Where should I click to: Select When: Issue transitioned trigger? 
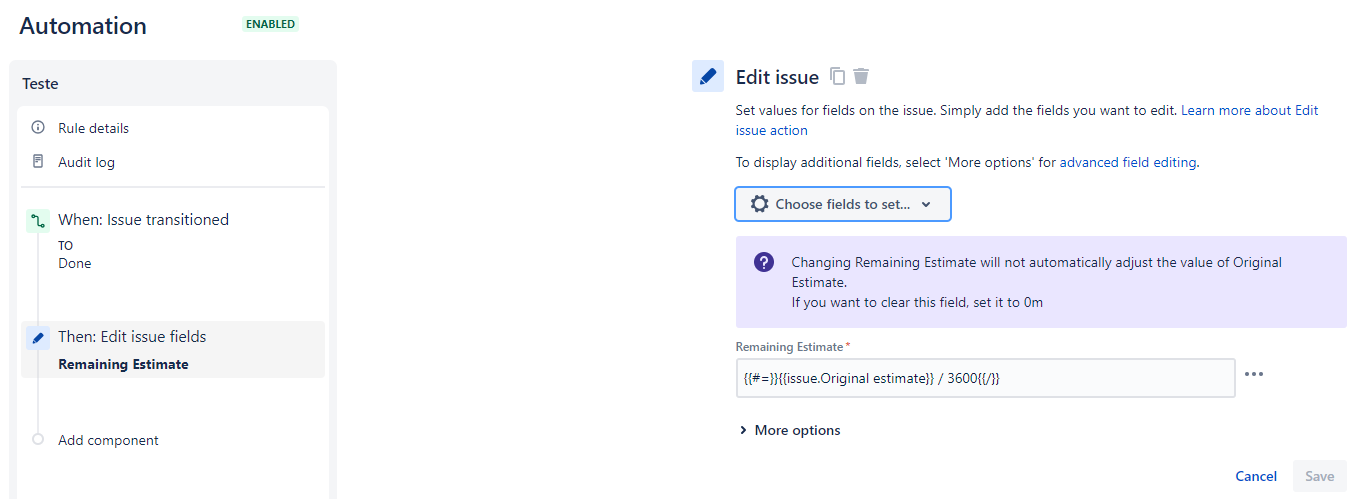point(143,219)
